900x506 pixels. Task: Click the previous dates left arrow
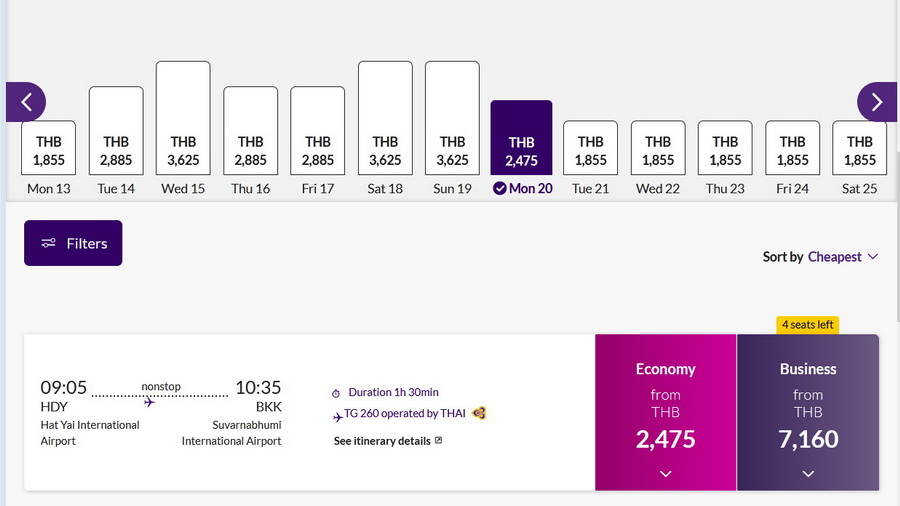(x=26, y=102)
